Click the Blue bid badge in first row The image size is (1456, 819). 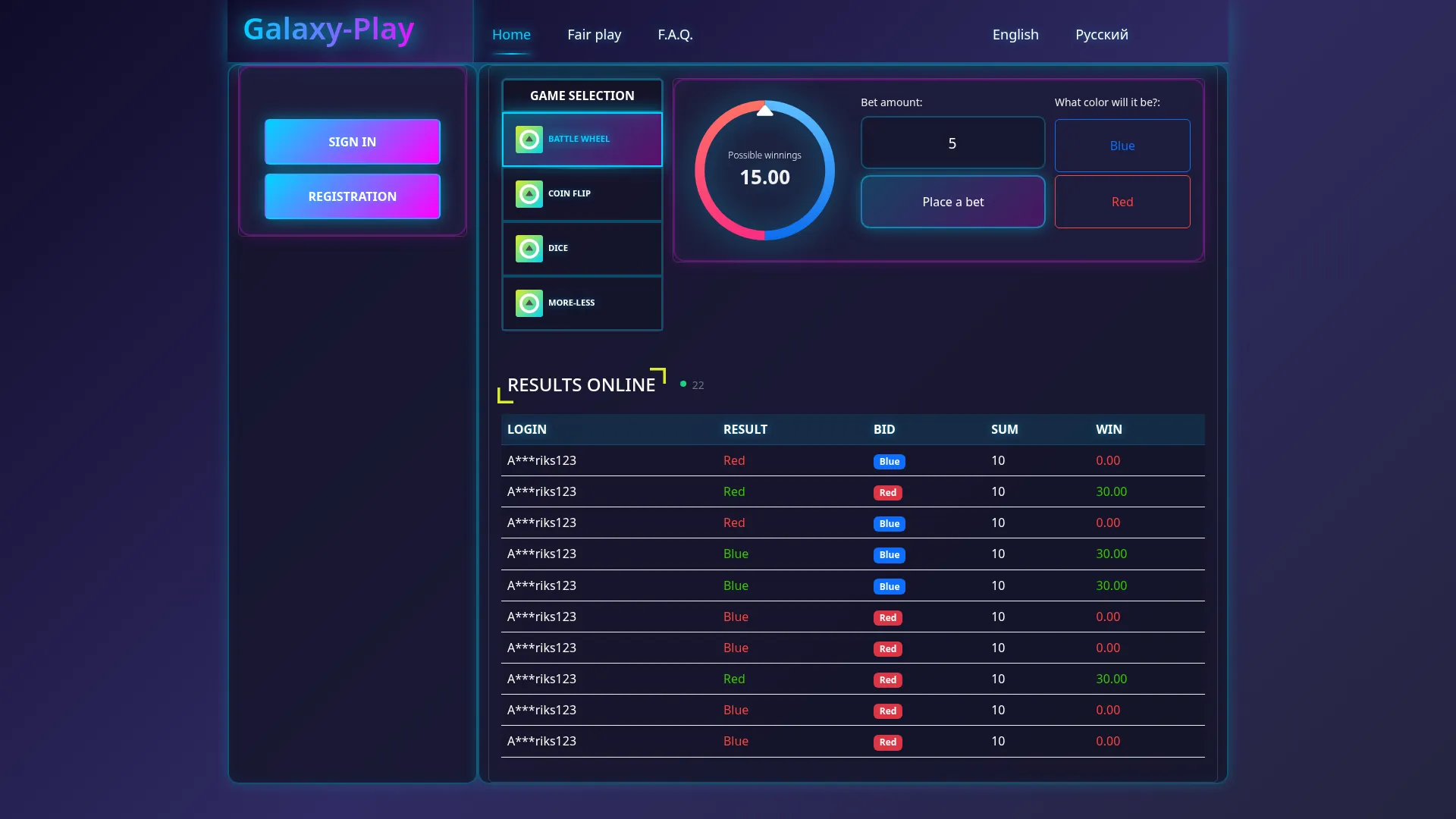click(x=890, y=461)
